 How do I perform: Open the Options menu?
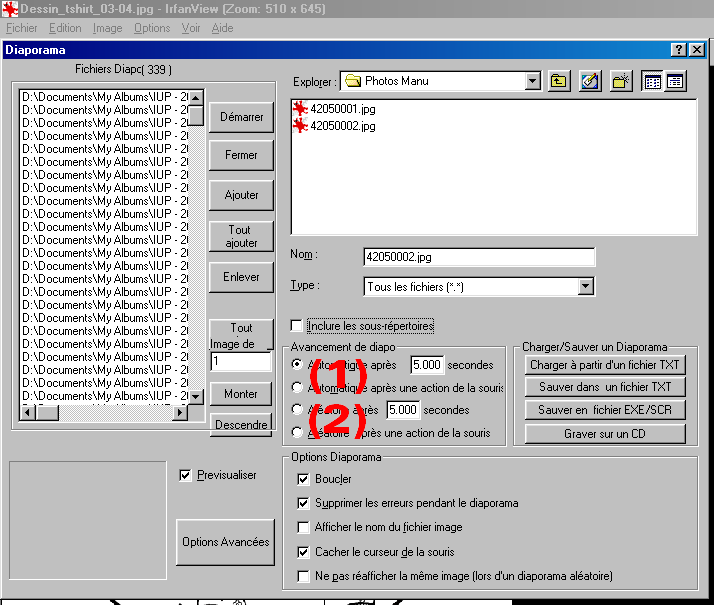point(152,28)
